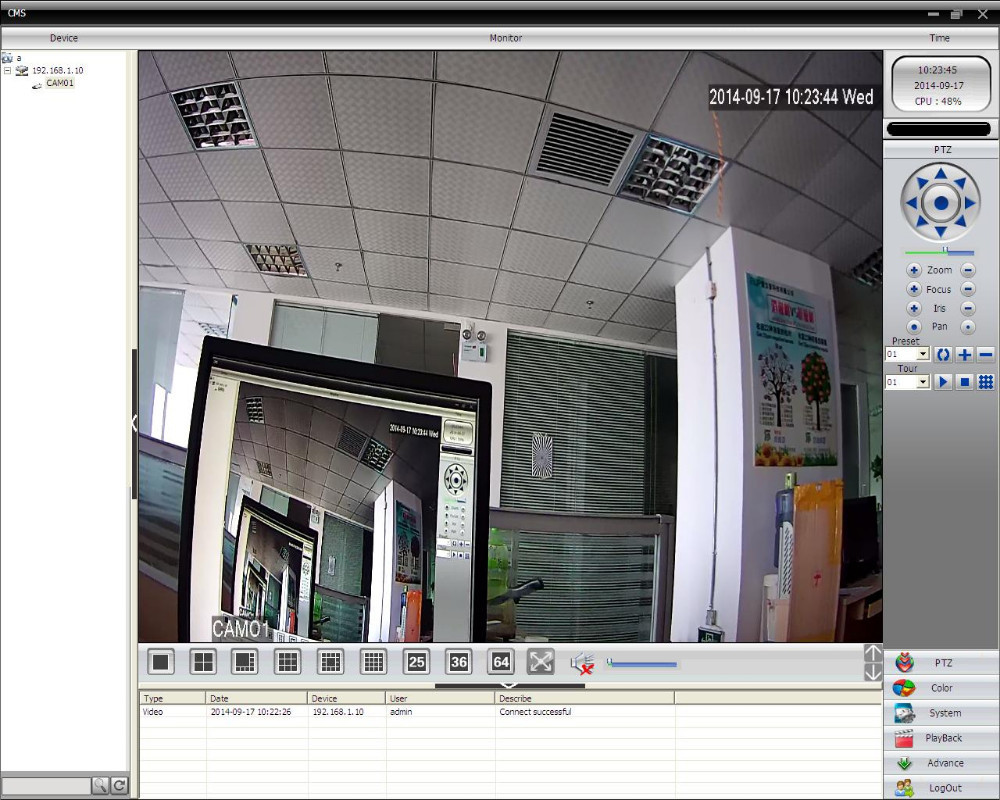1000x800 pixels.
Task: Stop the tour playback
Action: 964,382
